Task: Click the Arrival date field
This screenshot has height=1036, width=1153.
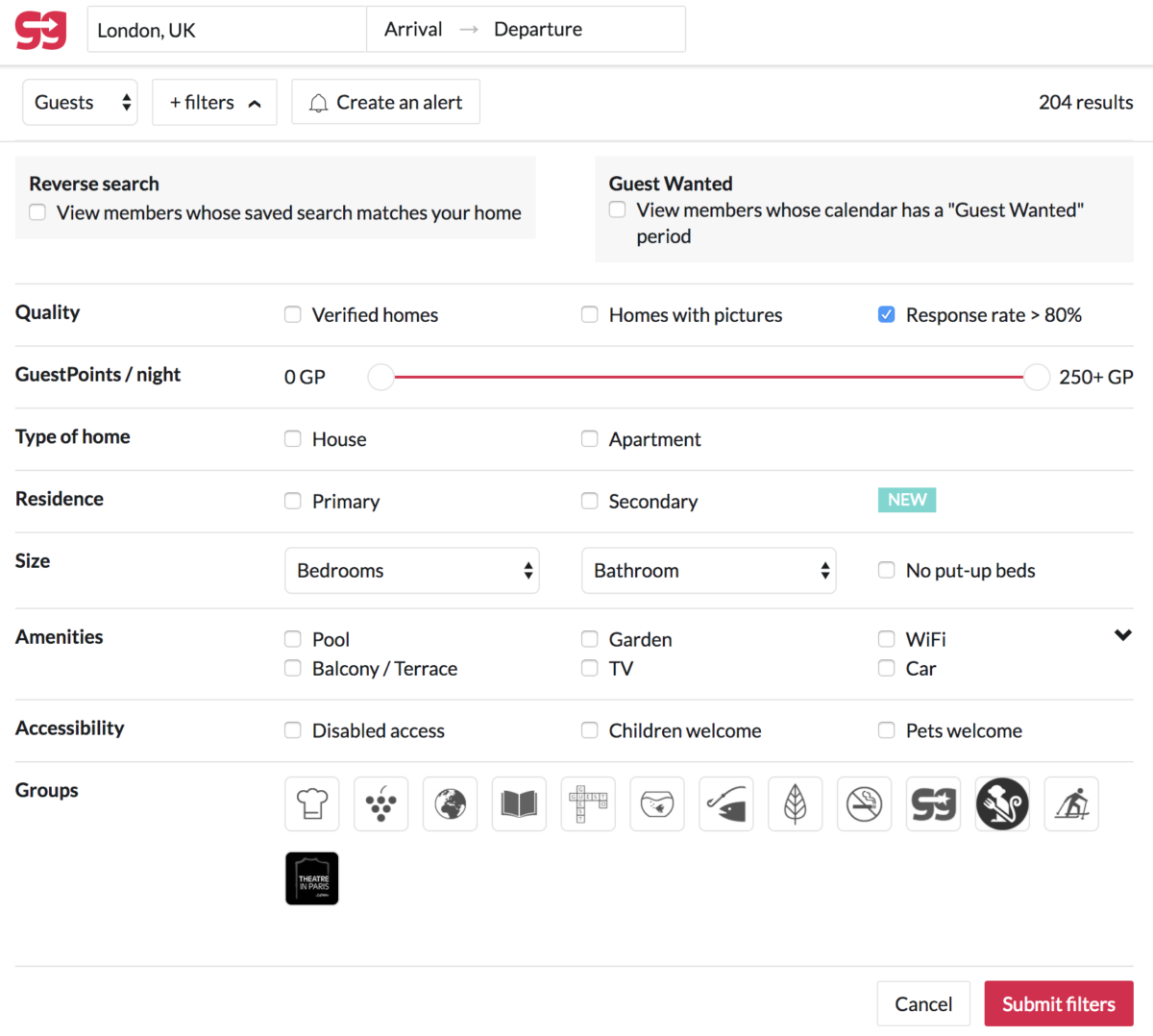Action: 413,30
